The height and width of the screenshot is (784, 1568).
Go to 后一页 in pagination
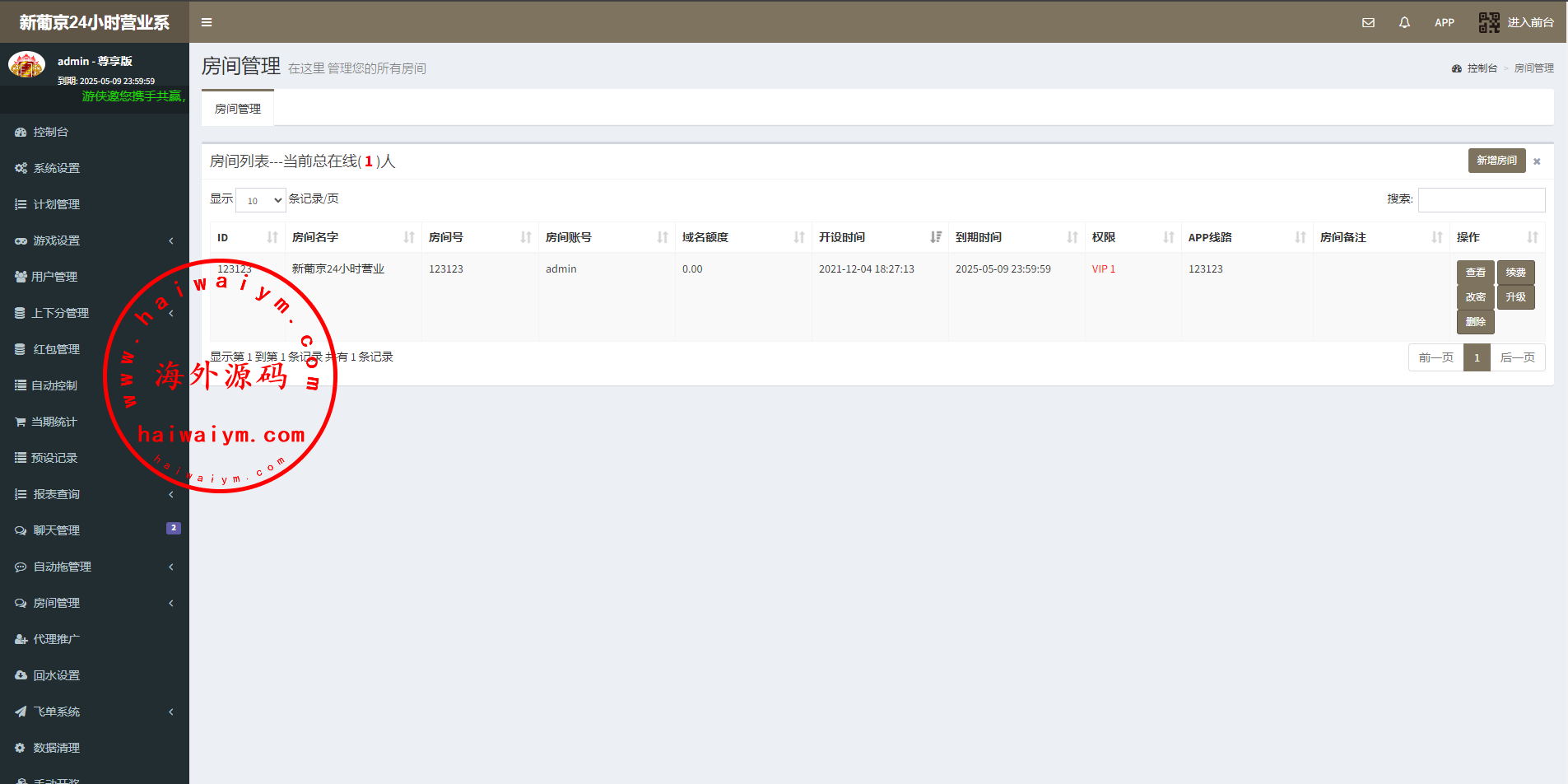pyautogui.click(x=1517, y=357)
